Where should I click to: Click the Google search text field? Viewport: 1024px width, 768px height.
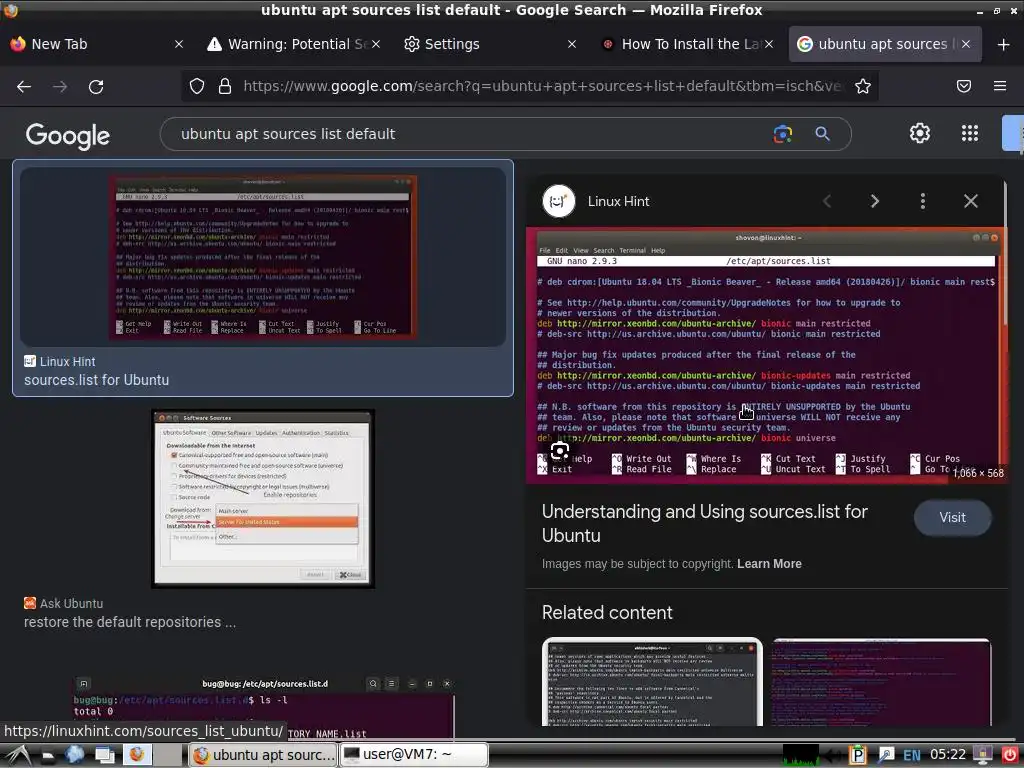[x=470, y=134]
